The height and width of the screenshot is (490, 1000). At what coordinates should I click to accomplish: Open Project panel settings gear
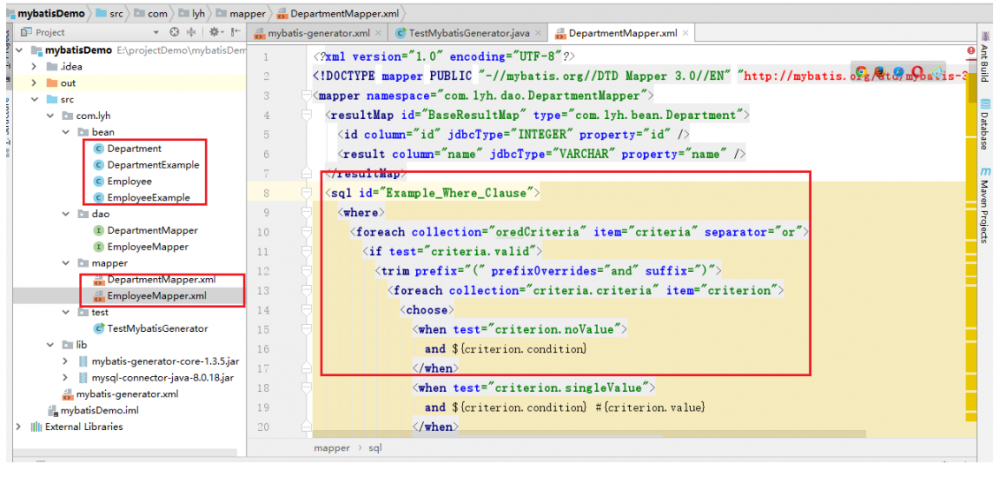coord(213,32)
